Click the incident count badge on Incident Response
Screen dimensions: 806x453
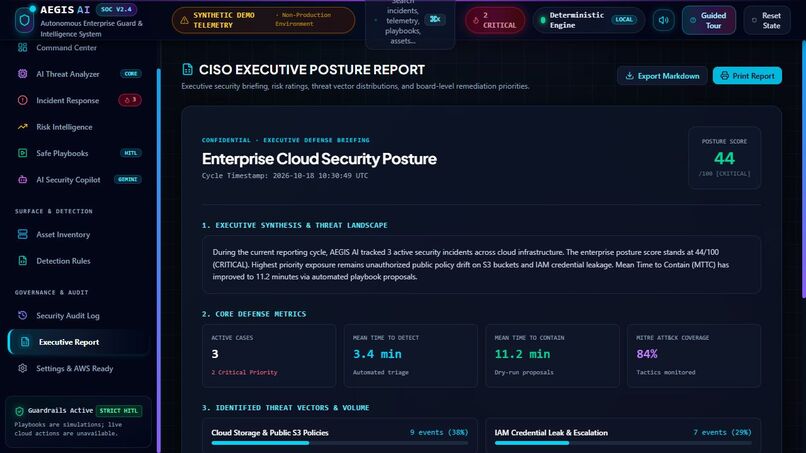pos(130,100)
